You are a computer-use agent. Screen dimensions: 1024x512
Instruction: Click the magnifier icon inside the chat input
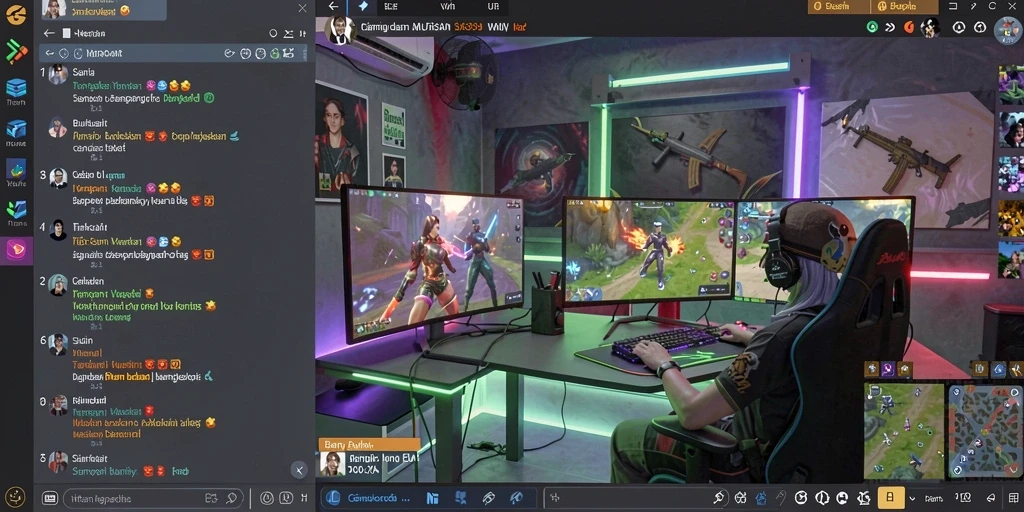click(231, 498)
